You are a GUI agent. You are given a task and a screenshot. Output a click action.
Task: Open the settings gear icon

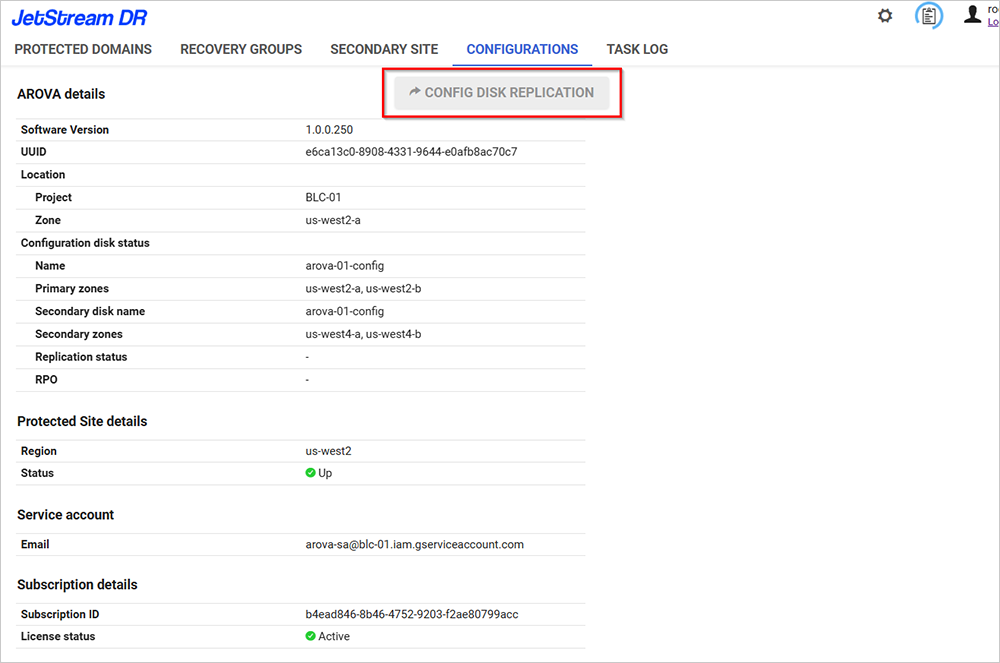coord(885,16)
